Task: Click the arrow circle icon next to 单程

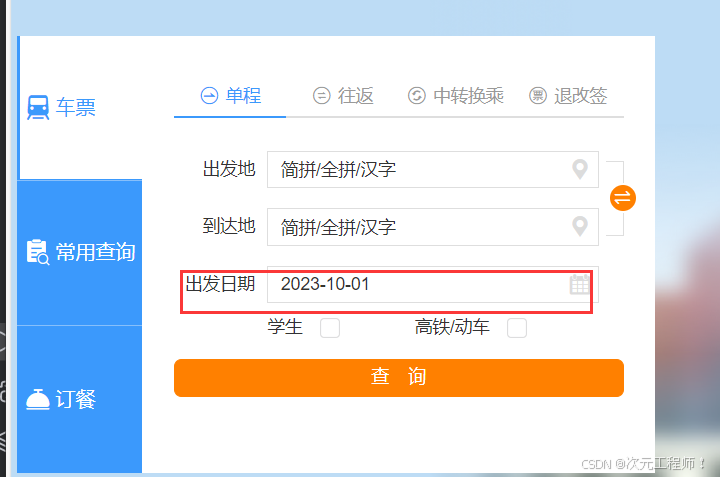Action: coord(209,95)
